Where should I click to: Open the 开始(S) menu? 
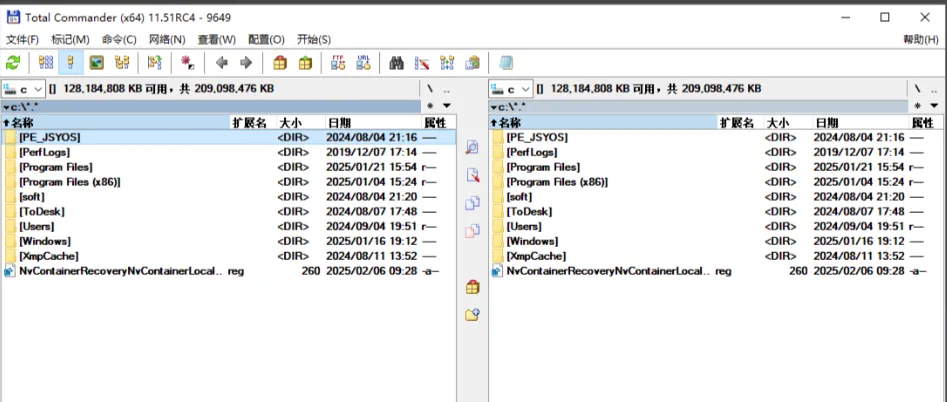(313, 40)
